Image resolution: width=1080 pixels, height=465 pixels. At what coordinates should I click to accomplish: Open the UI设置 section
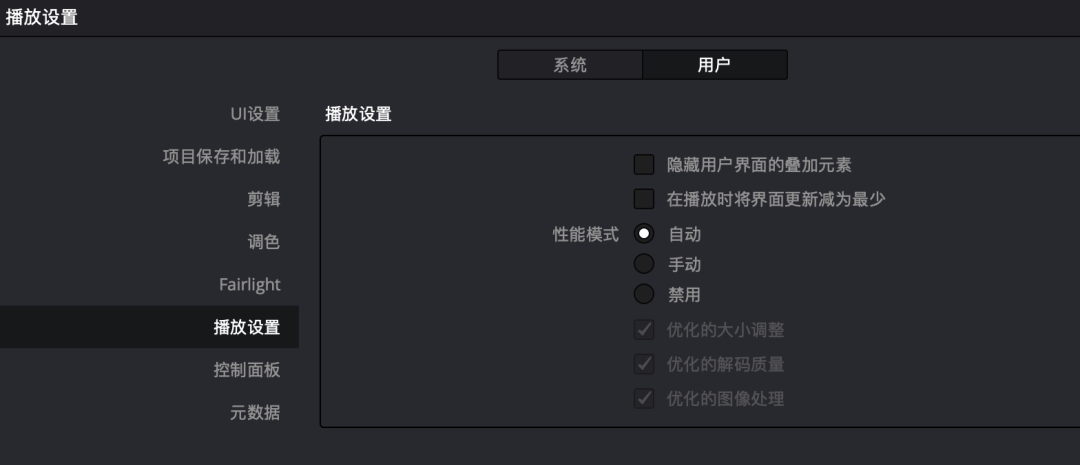(x=255, y=114)
